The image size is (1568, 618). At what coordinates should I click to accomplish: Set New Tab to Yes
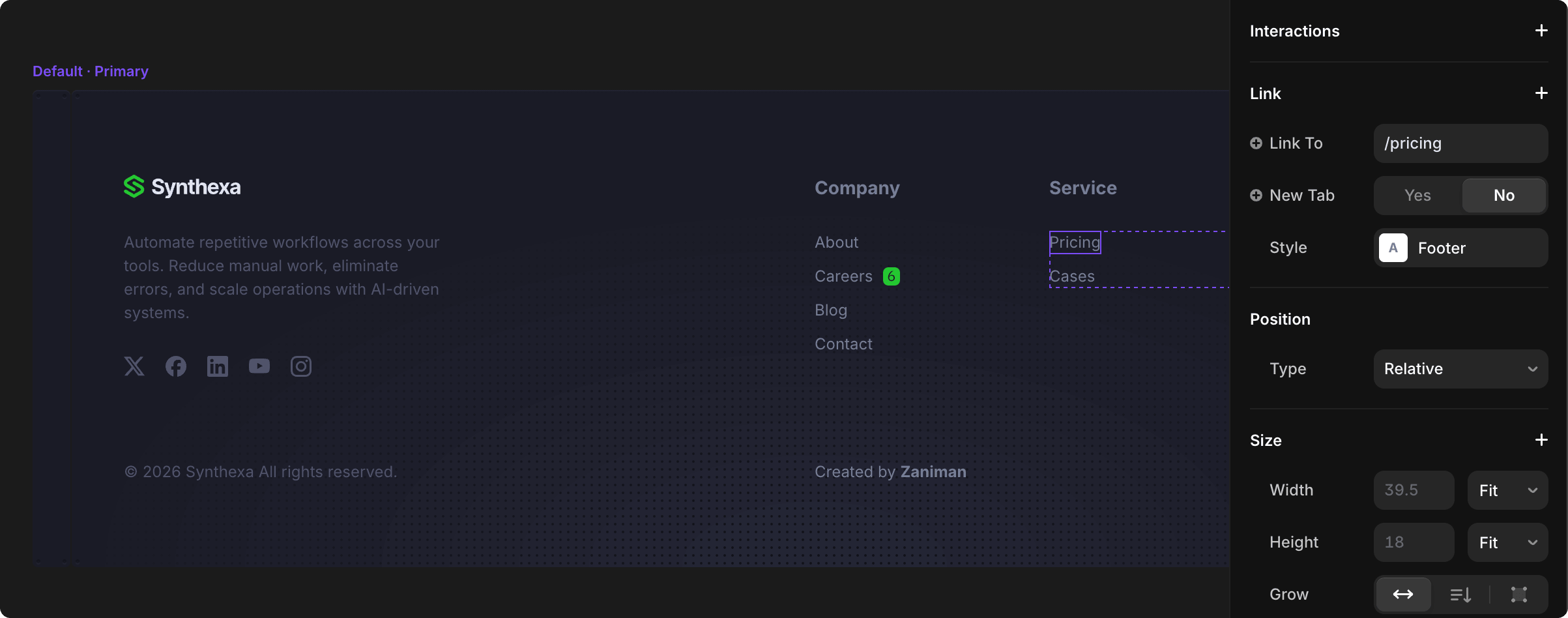point(1417,196)
